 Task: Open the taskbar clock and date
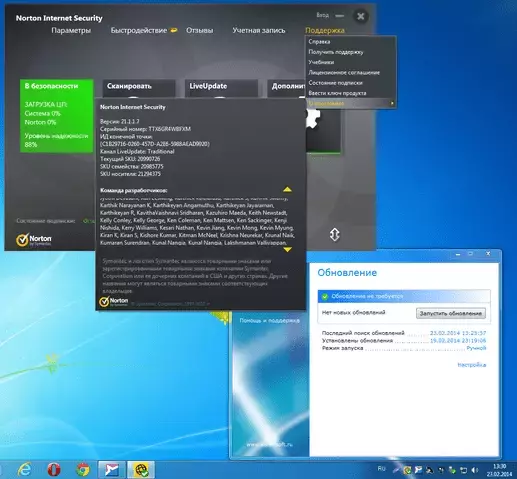coord(499,470)
